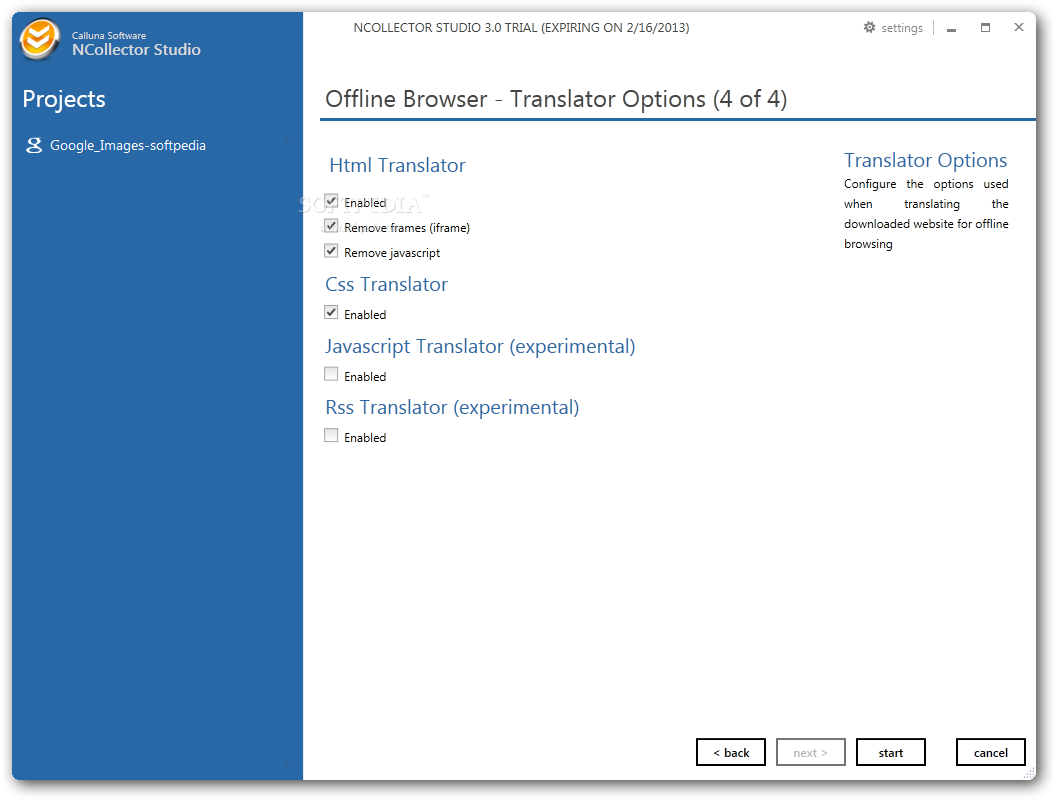Image resolution: width=1056 pixels, height=800 pixels.
Task: Click the NCollector Studio logo icon
Action: (x=39, y=39)
